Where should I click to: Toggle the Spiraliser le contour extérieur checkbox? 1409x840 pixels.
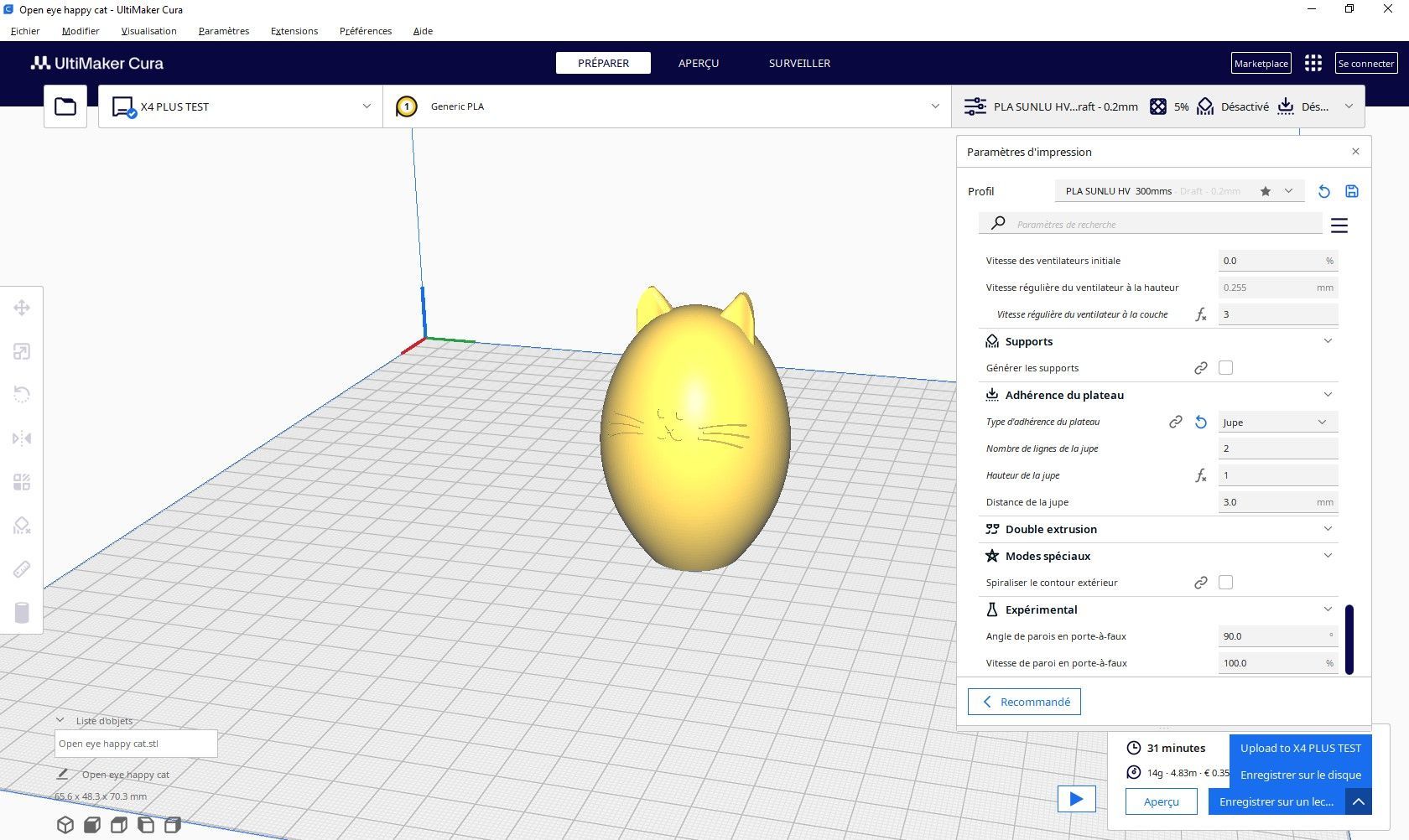[x=1225, y=583]
